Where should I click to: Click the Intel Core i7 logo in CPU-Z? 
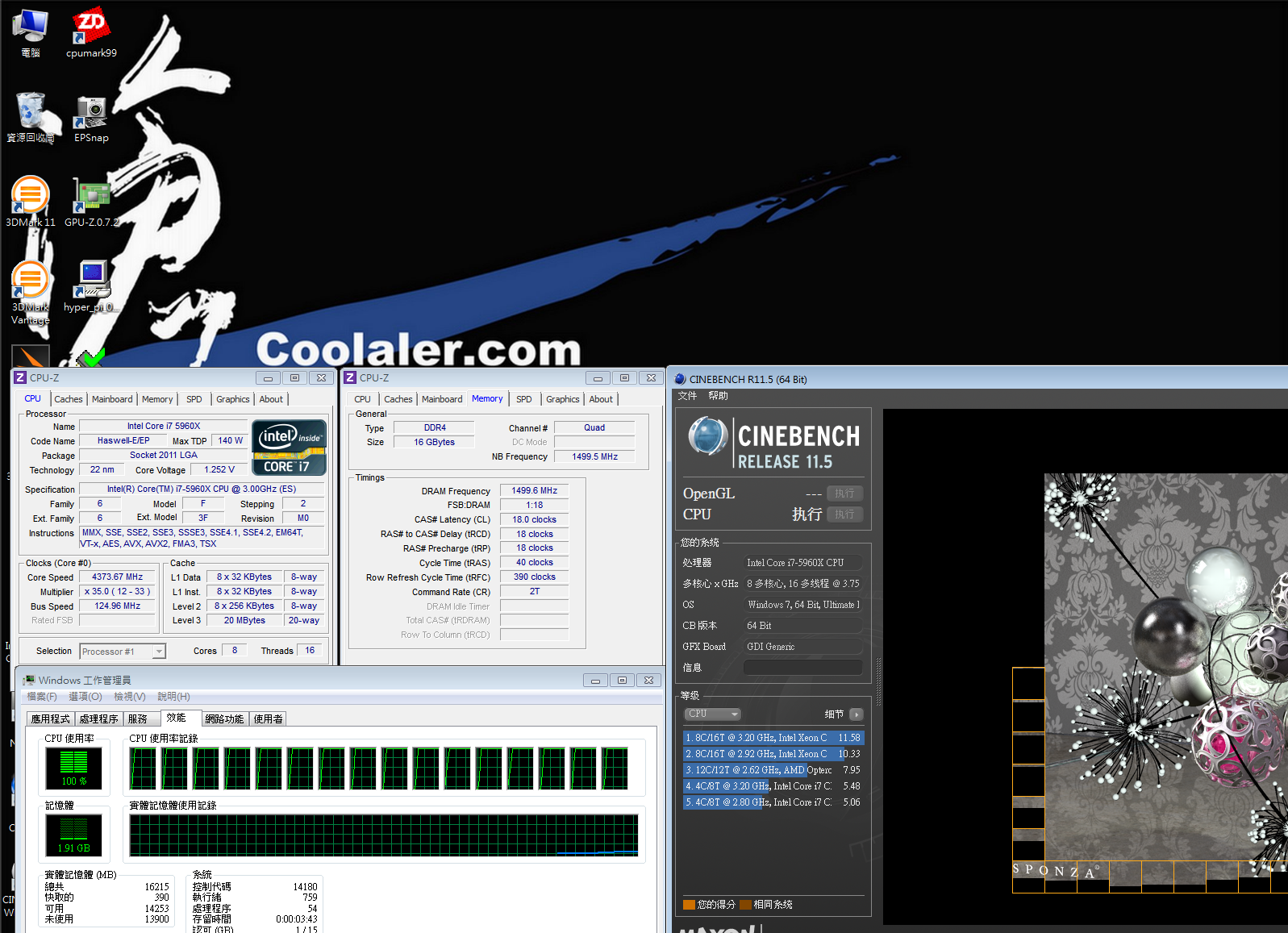[x=290, y=447]
